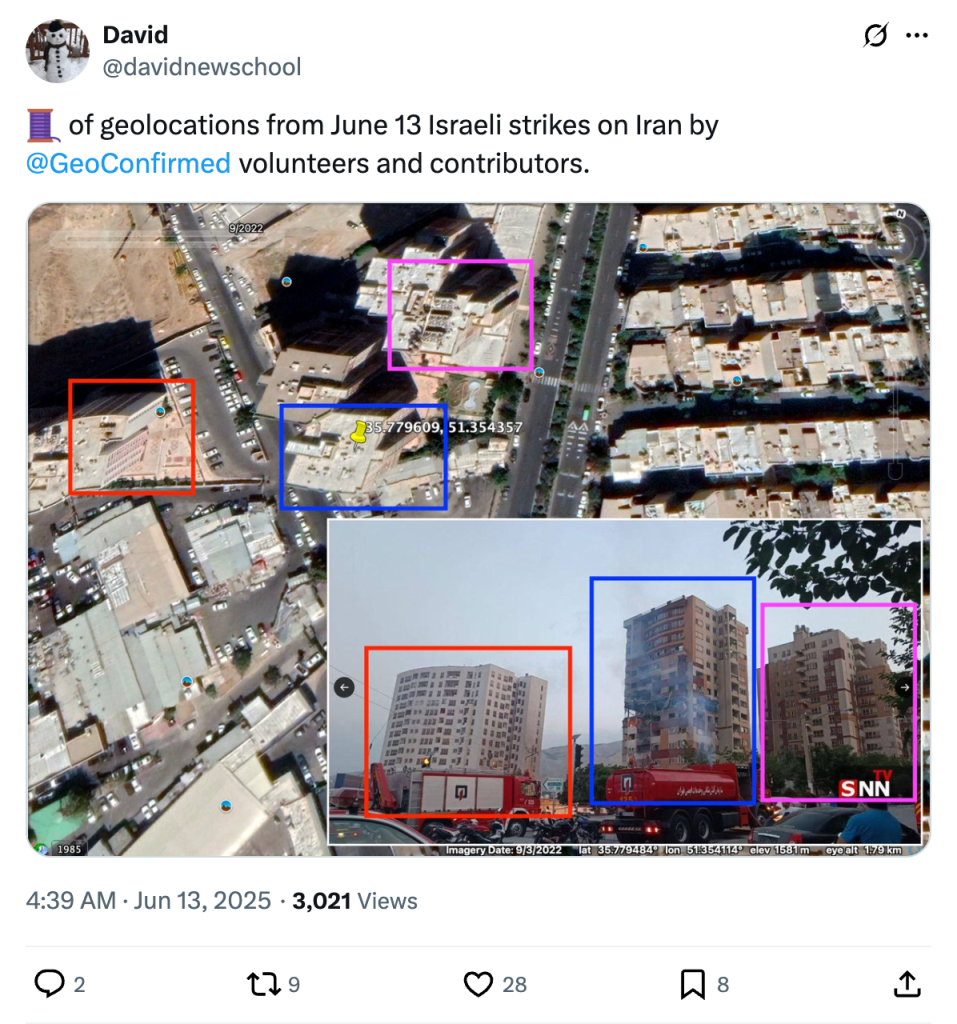957x1024 pixels.
Task: Open David's snowman profile avatar
Action: [57, 51]
